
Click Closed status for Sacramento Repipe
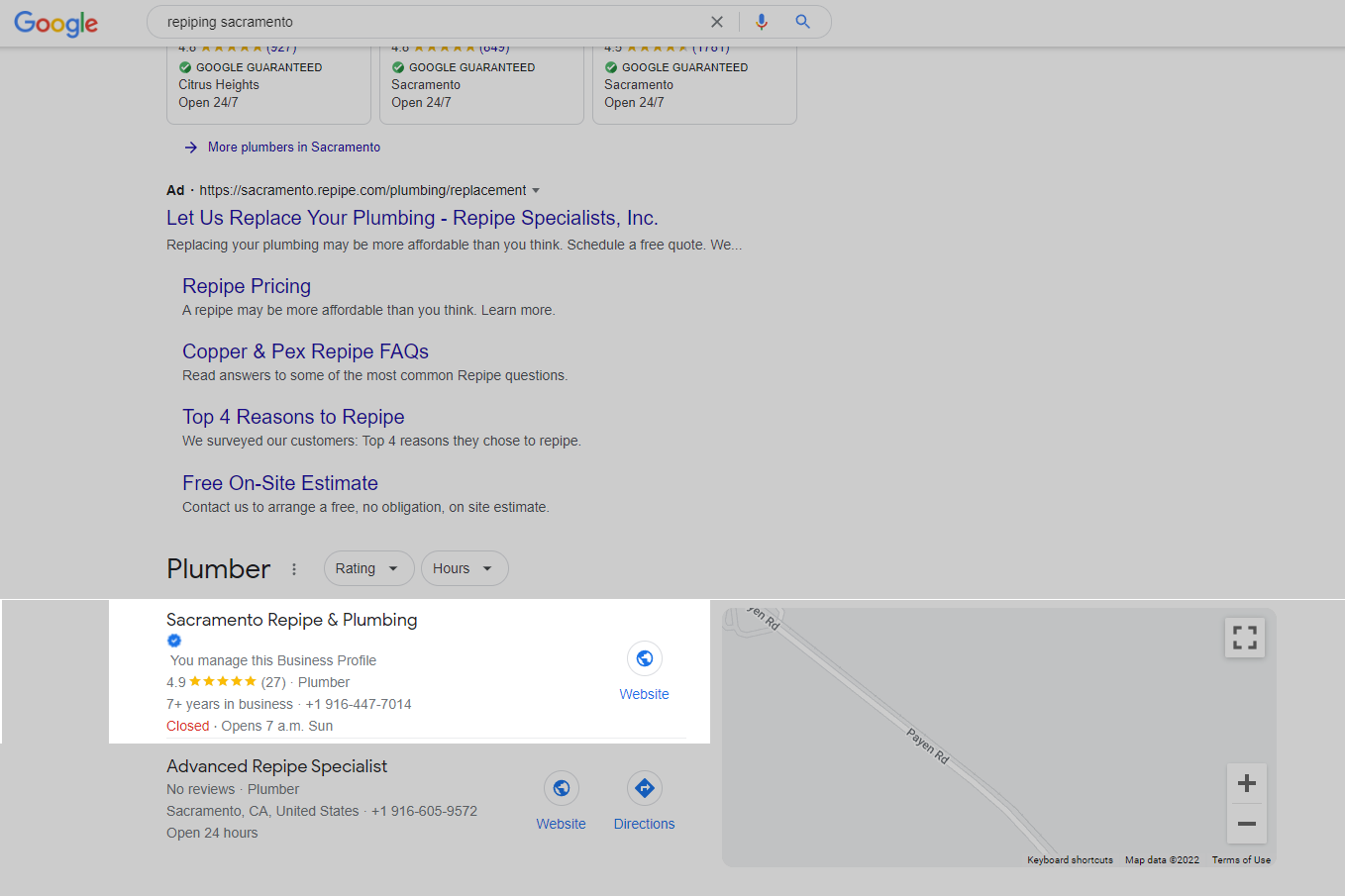tap(188, 726)
